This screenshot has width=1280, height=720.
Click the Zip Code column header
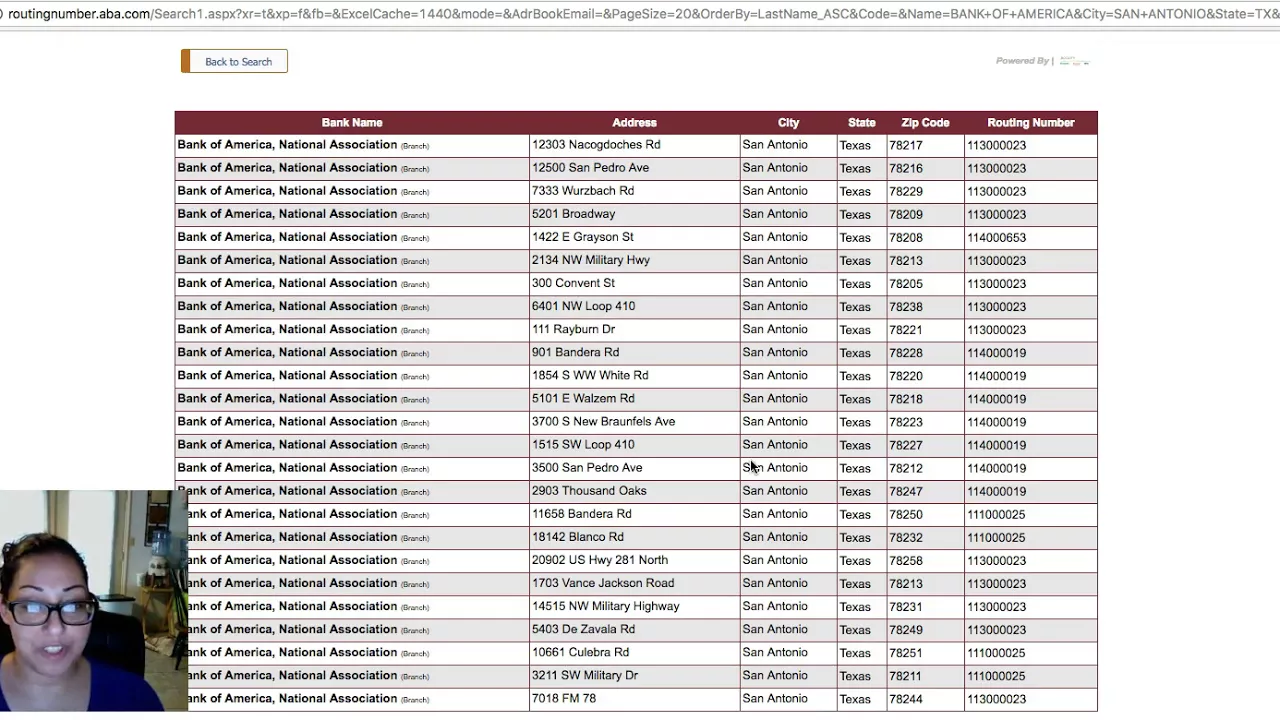(x=925, y=123)
